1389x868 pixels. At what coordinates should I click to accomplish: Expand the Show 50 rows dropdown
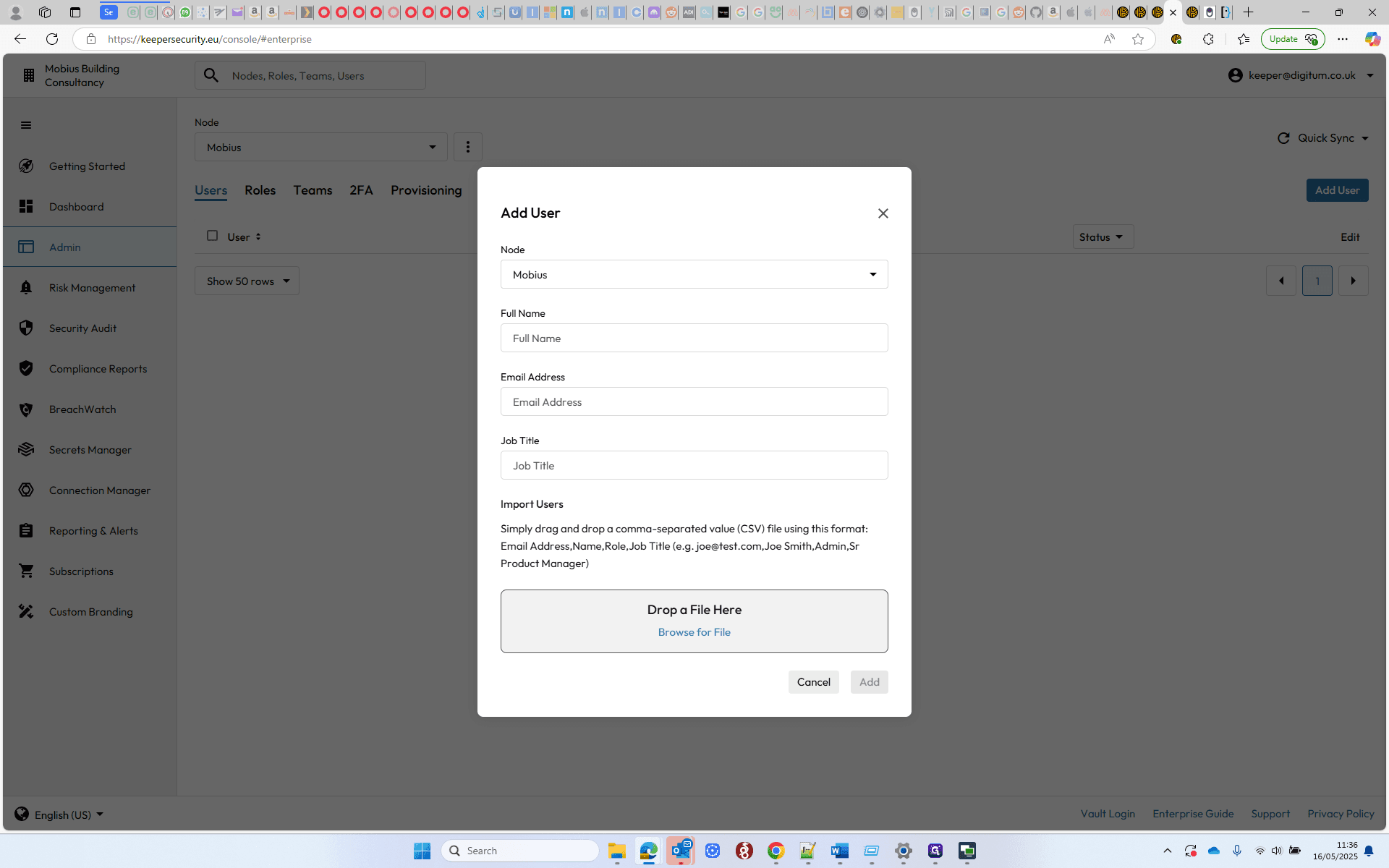(x=247, y=281)
